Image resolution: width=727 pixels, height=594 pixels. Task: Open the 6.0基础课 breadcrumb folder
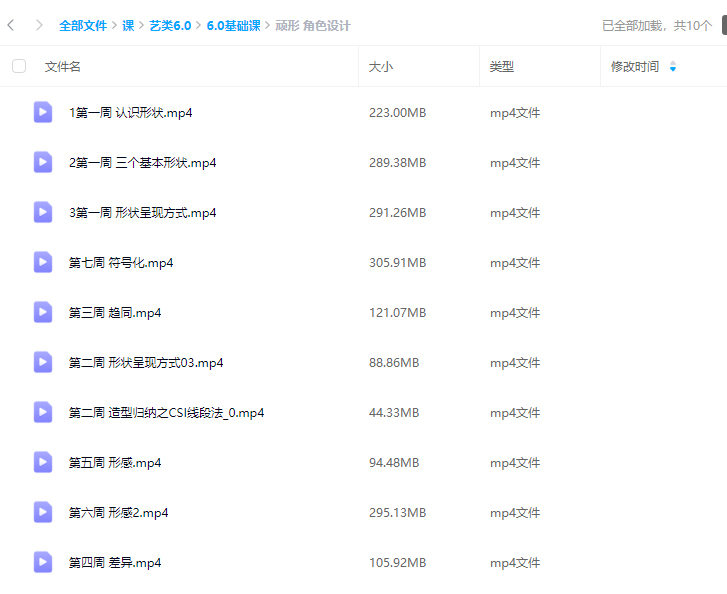233,26
